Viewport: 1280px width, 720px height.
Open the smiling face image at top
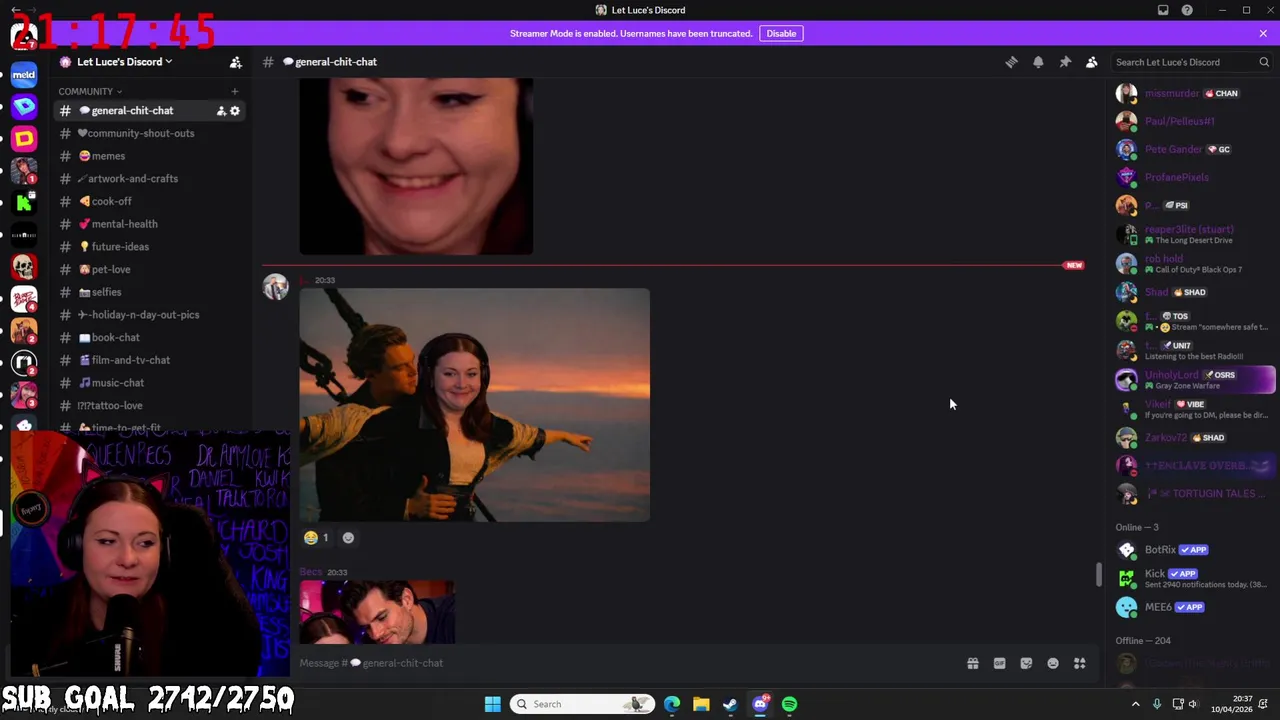[x=416, y=166]
